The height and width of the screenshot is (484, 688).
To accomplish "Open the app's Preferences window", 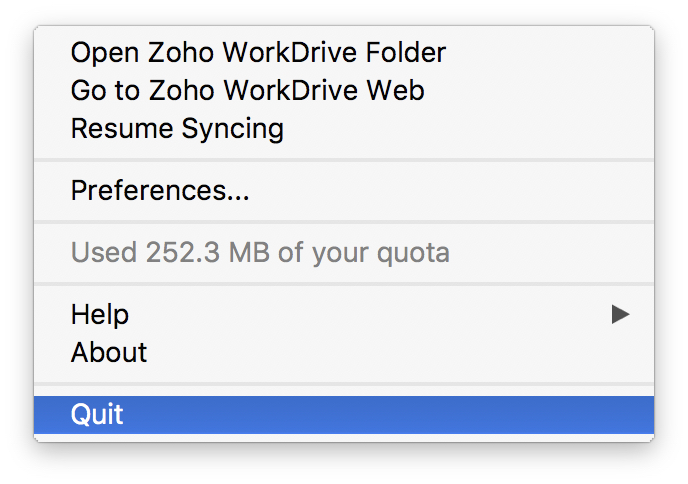I will [160, 190].
